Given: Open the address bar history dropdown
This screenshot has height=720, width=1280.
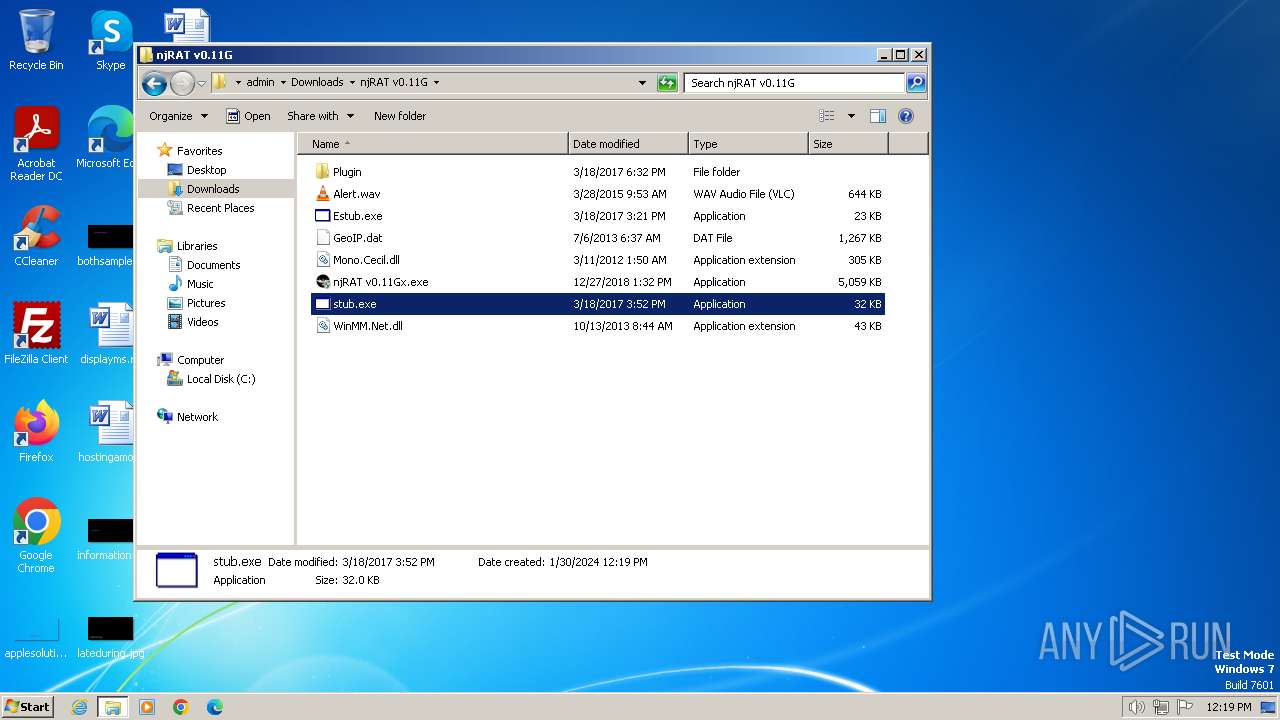Looking at the screenshot, I should (642, 83).
